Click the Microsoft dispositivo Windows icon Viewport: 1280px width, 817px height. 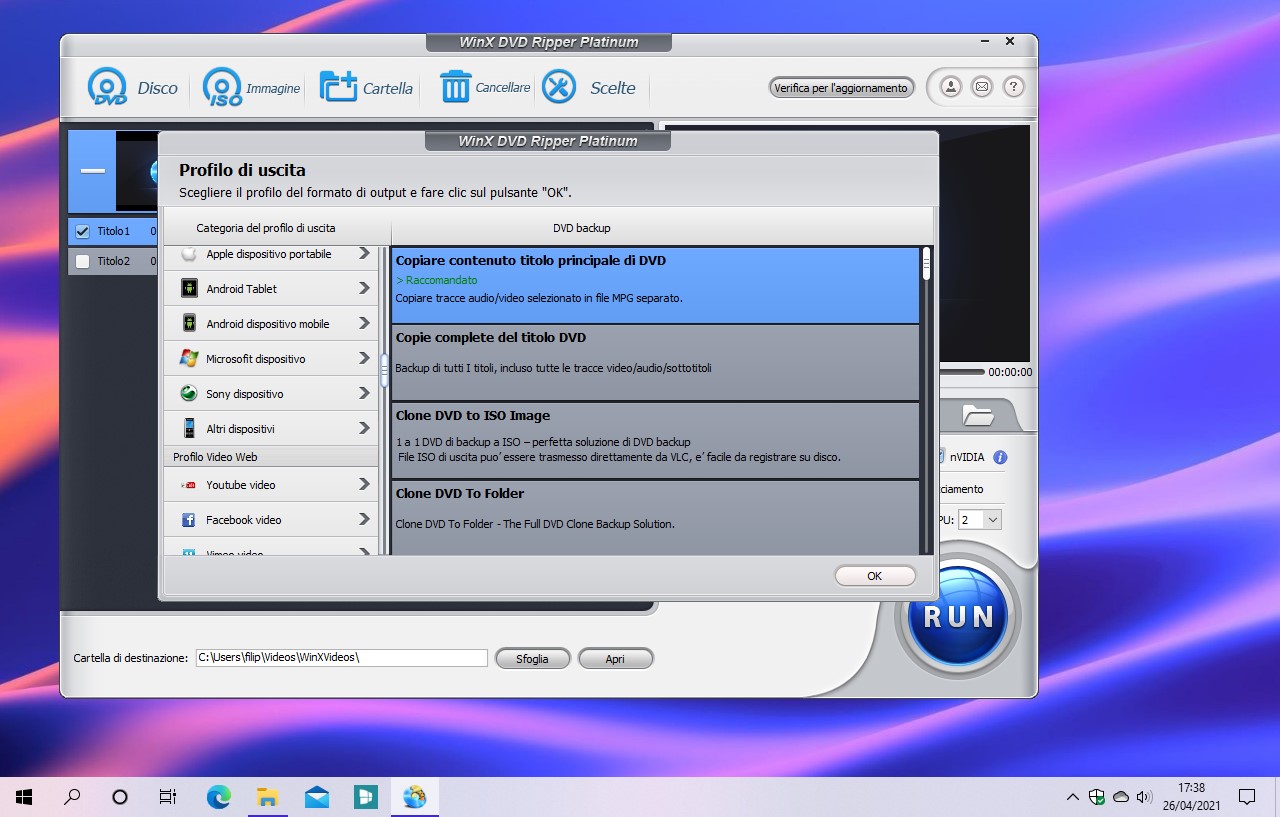189,358
